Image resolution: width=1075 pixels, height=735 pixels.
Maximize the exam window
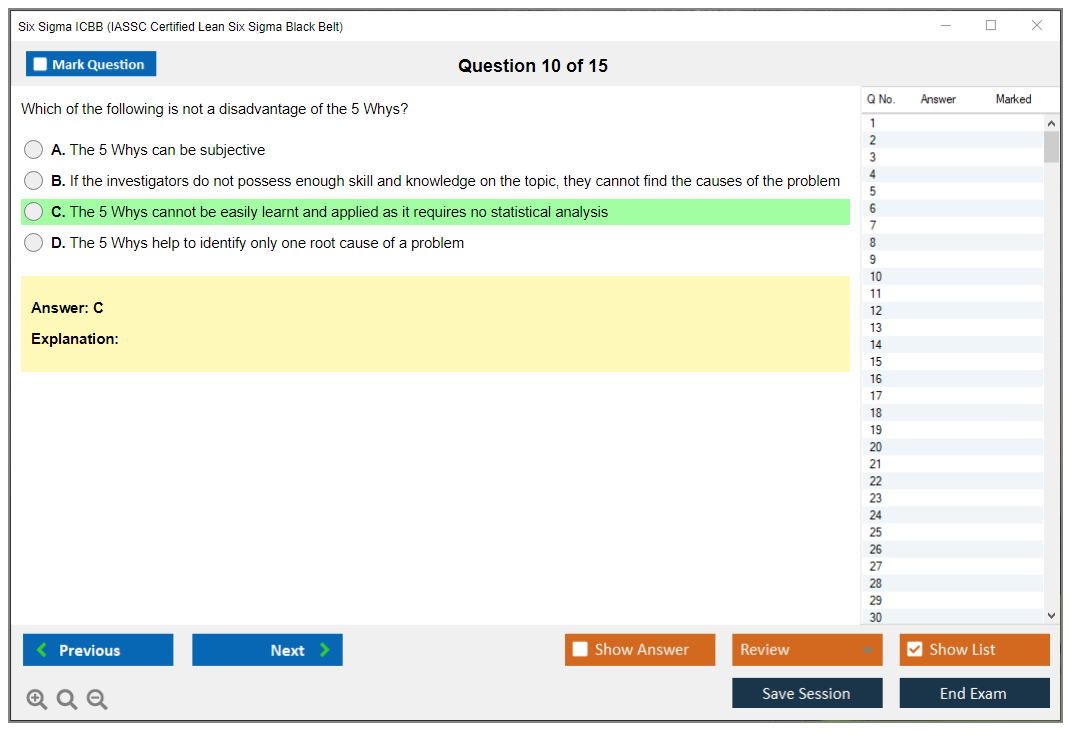[991, 26]
